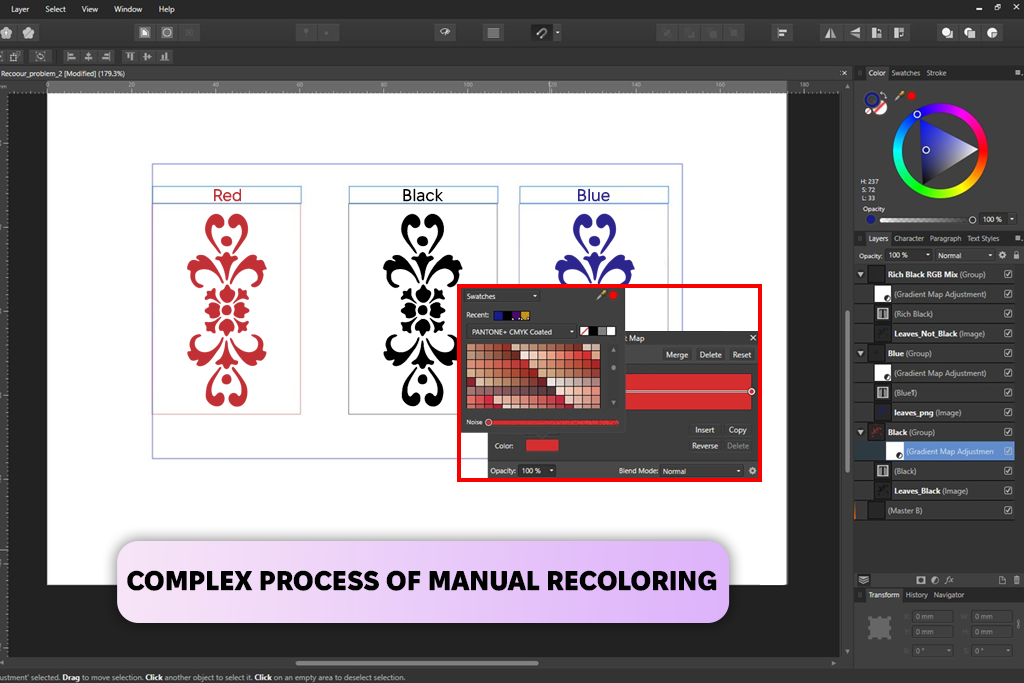Open the Select menu
Viewport: 1024px width, 683px height.
coord(56,9)
